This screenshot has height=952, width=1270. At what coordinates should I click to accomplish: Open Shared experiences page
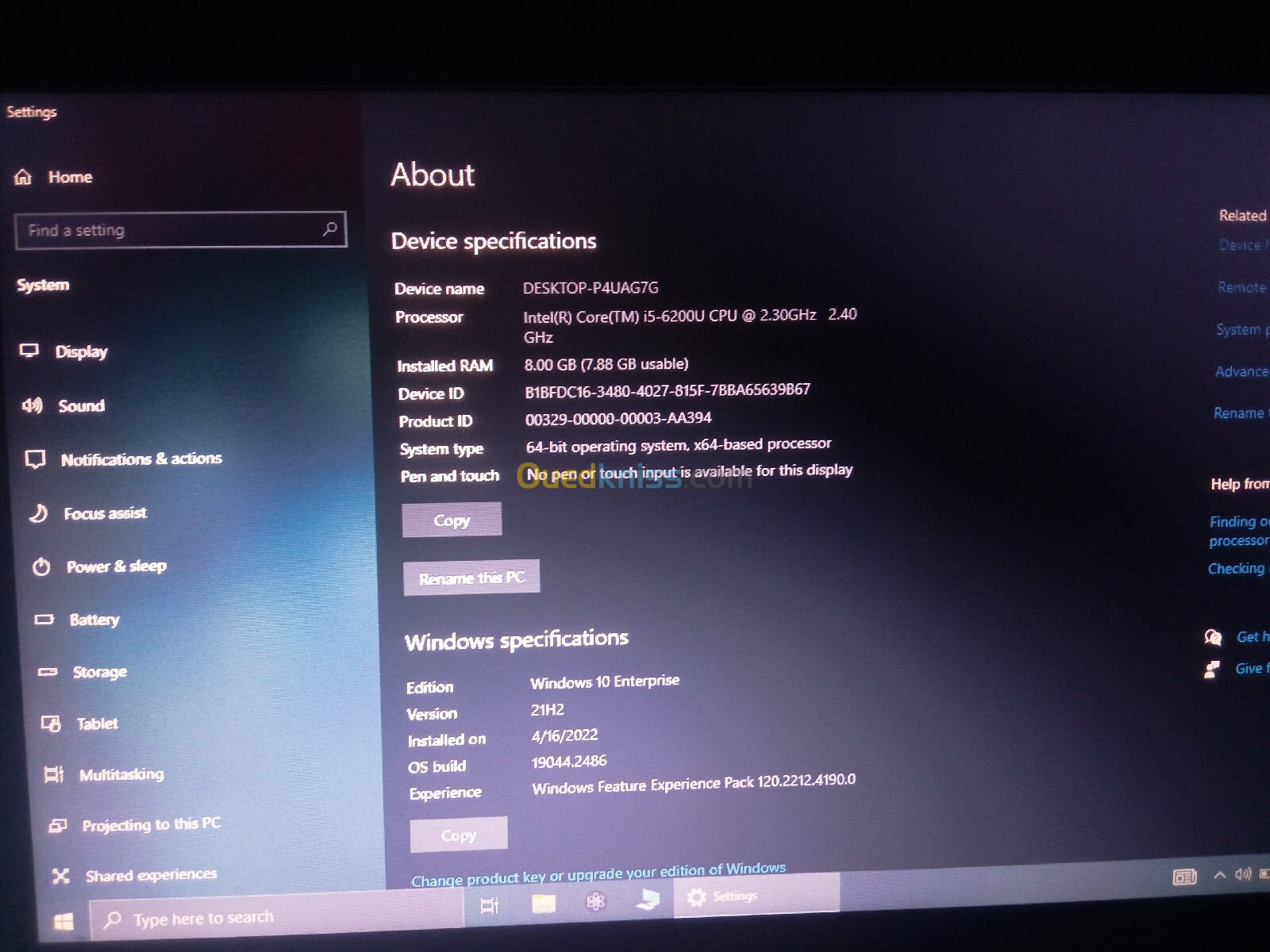pos(151,875)
